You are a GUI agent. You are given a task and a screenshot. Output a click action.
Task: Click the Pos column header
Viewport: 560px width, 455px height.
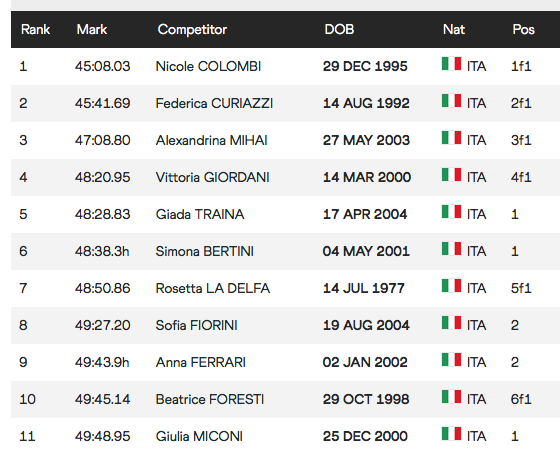click(524, 29)
